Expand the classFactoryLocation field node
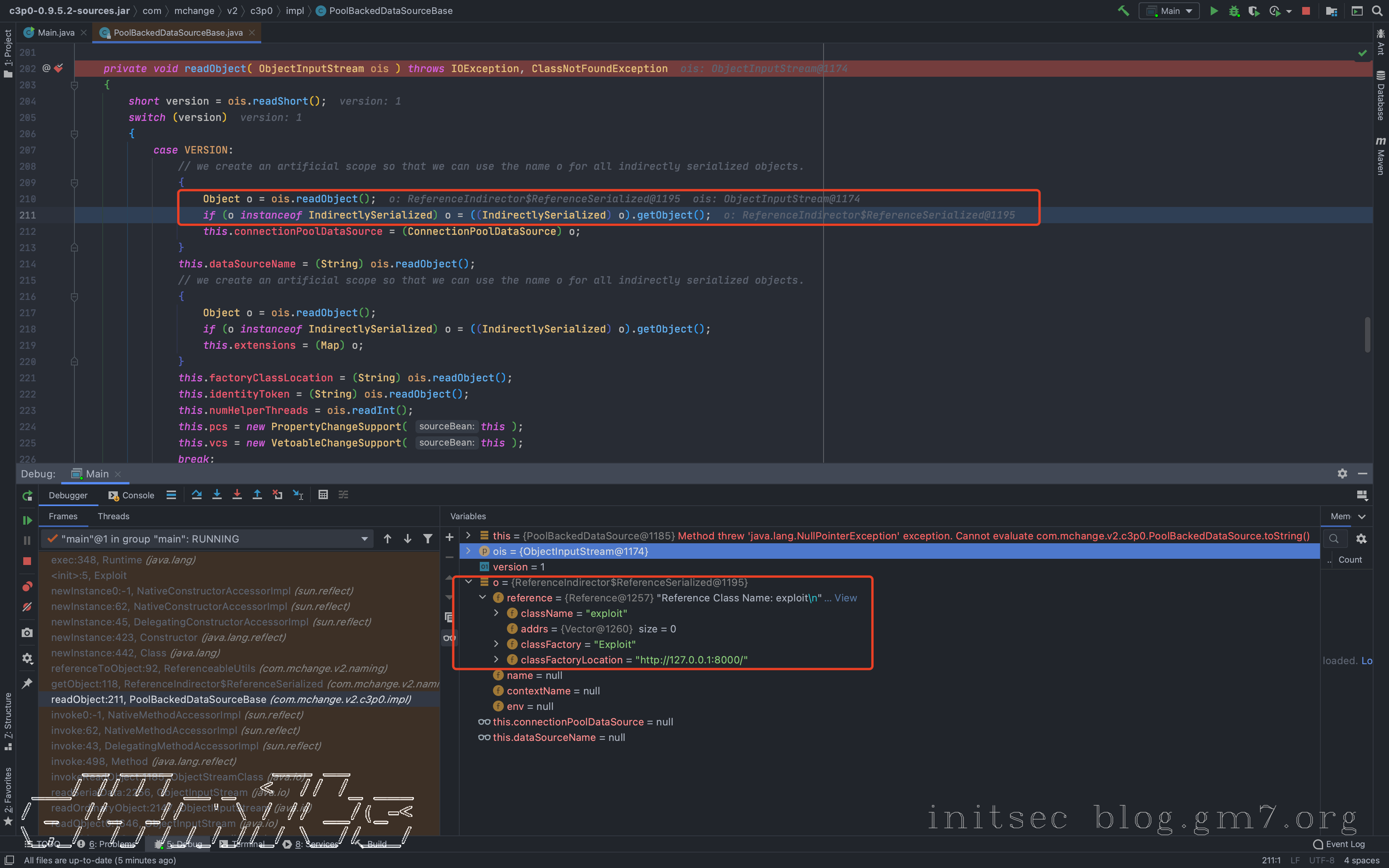This screenshot has width=1389, height=868. [x=496, y=660]
